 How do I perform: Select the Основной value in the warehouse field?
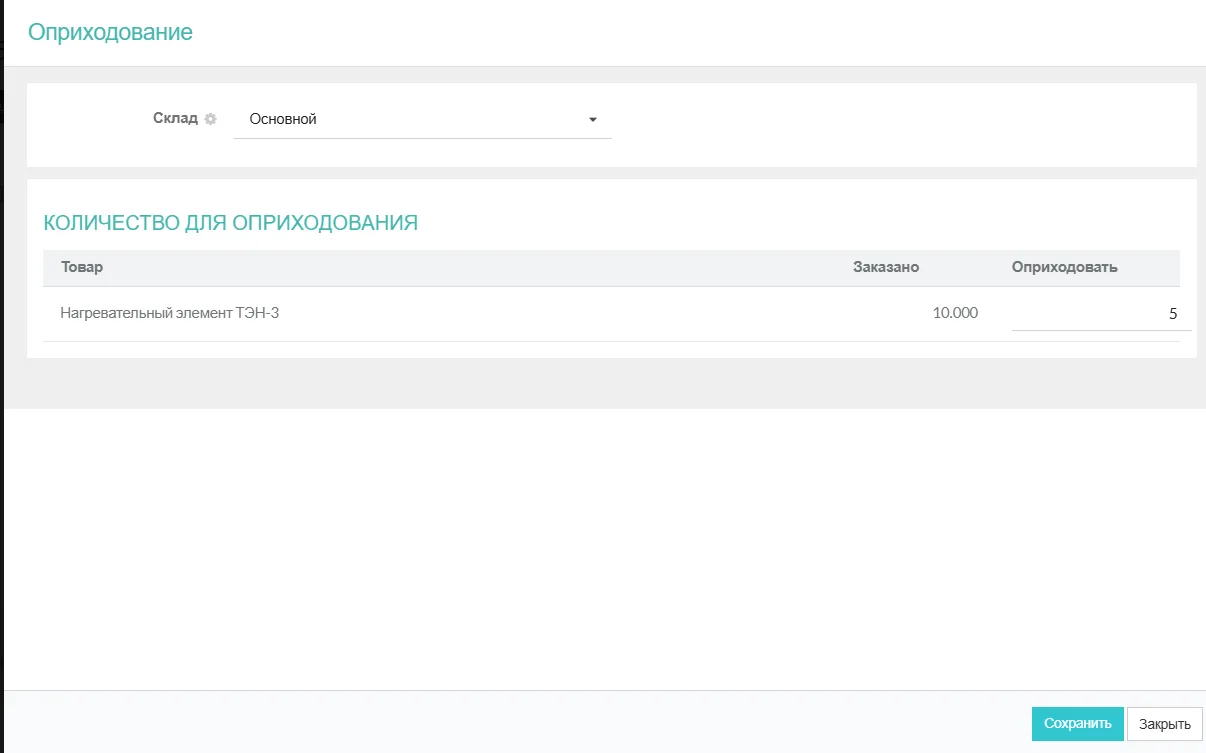[283, 119]
